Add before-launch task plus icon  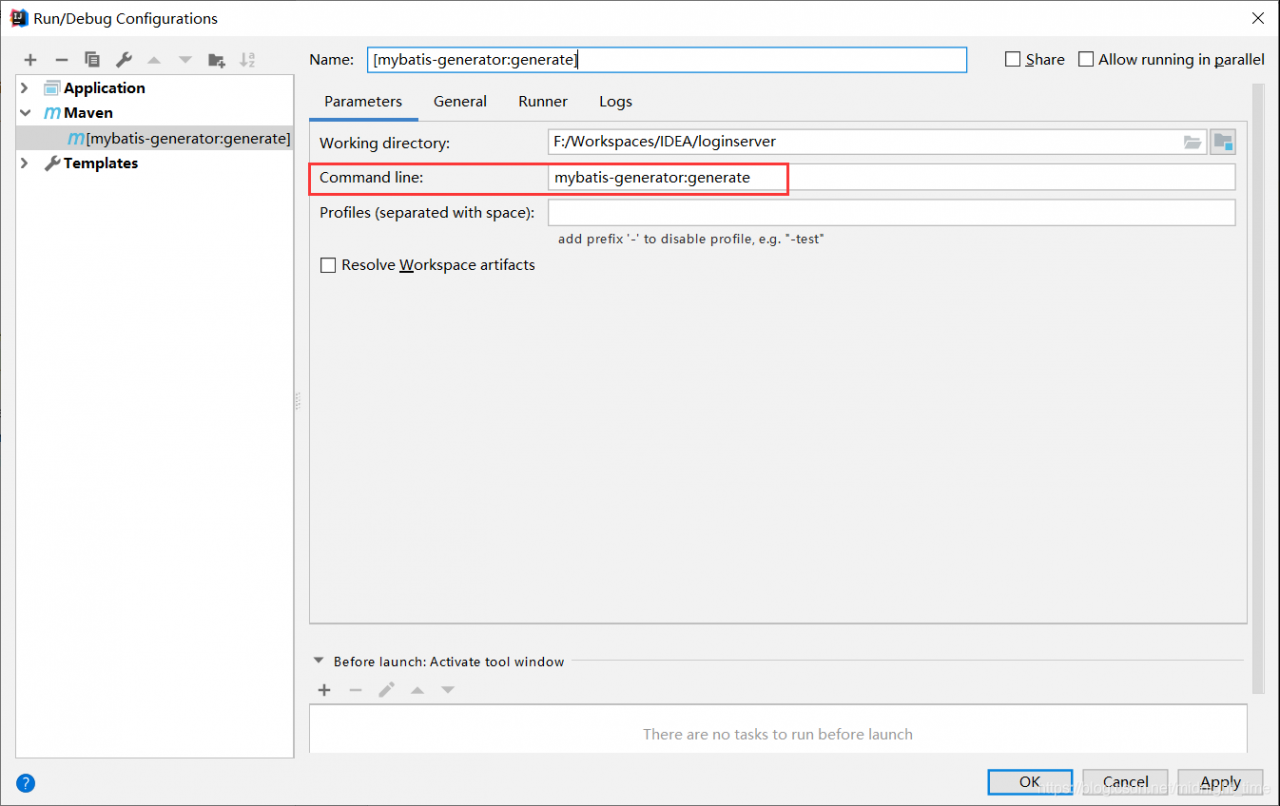(x=324, y=690)
